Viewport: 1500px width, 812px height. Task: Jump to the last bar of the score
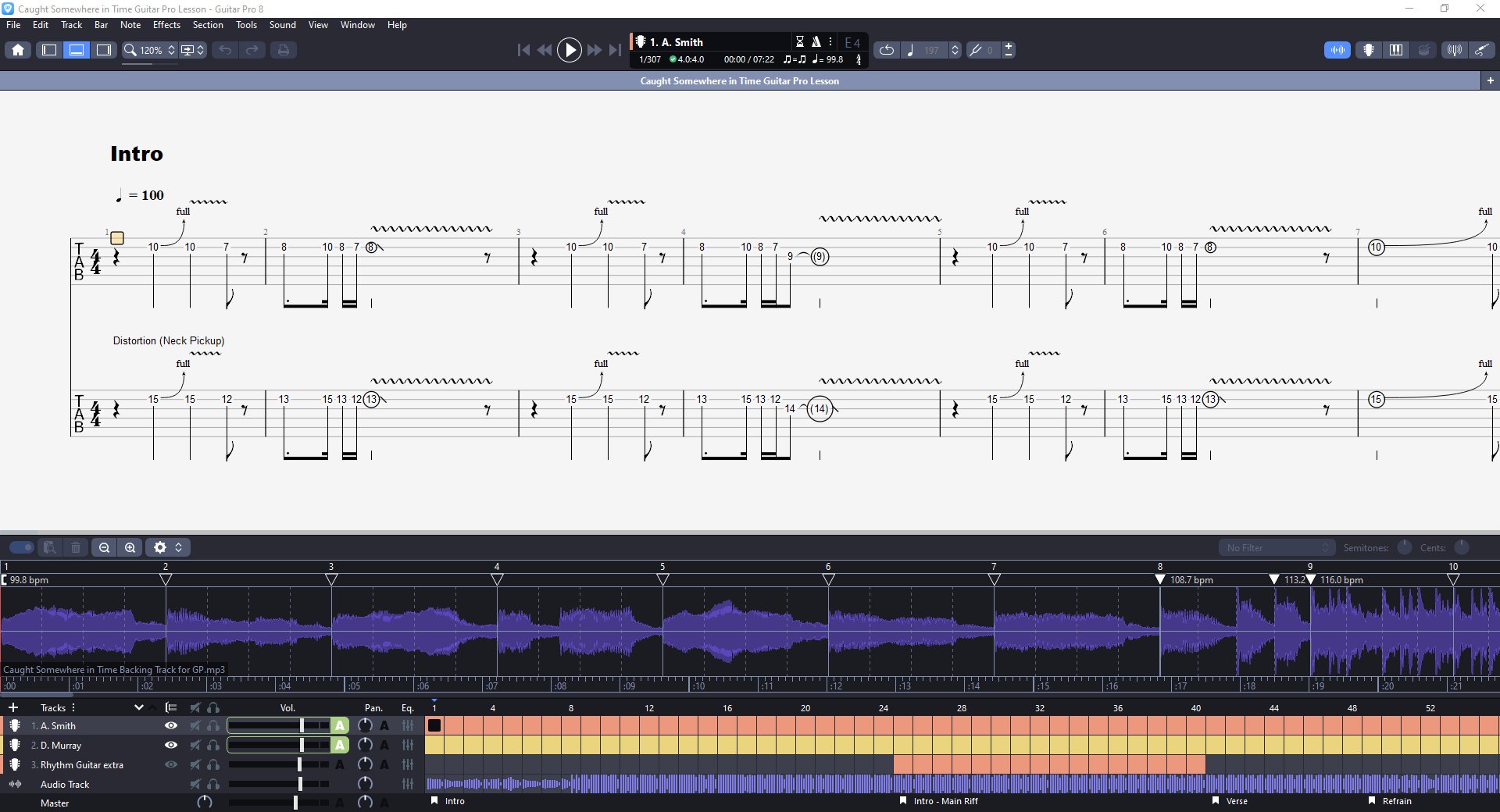click(x=616, y=50)
